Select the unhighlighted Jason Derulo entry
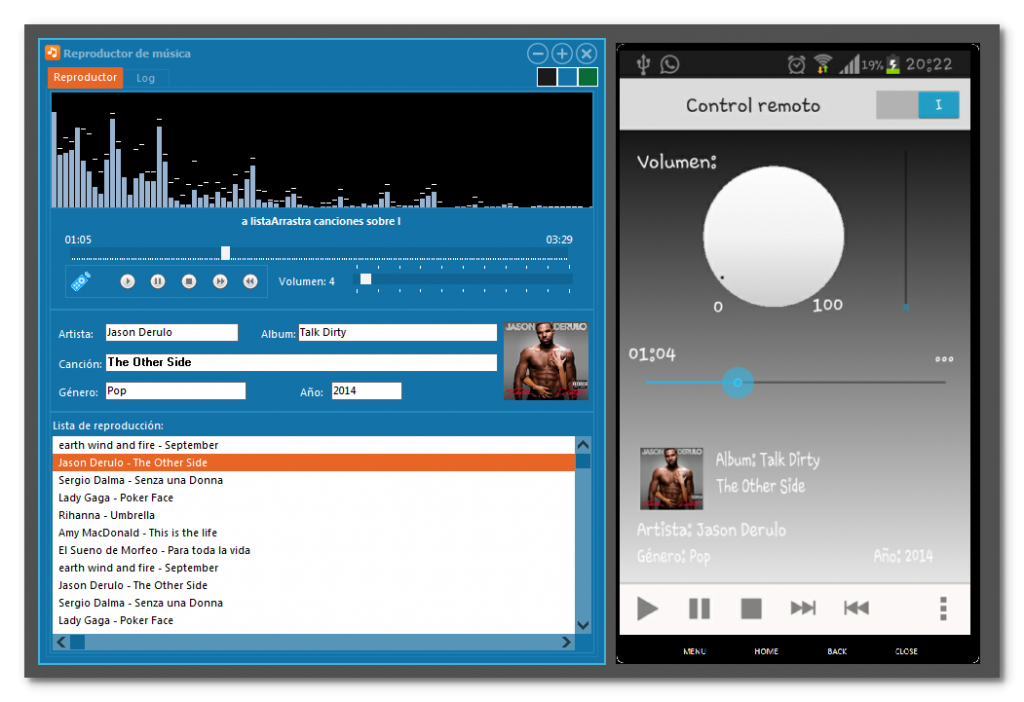Screen dimensions: 1024x702 pos(313,586)
